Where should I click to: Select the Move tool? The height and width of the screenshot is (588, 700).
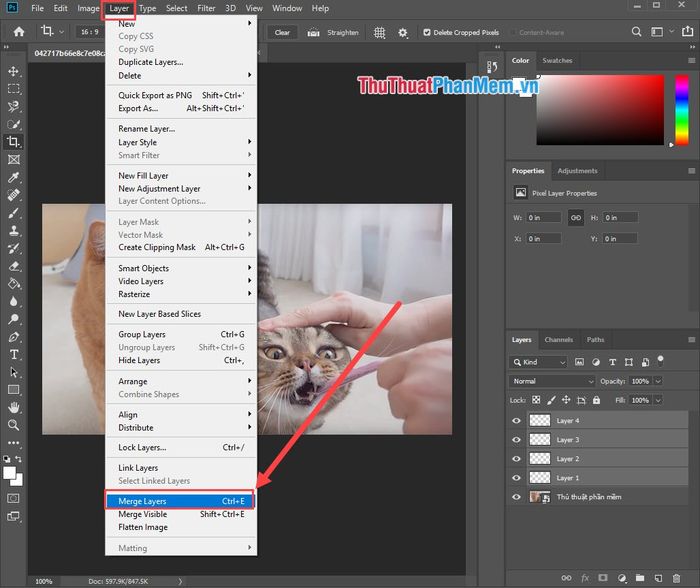point(13,71)
